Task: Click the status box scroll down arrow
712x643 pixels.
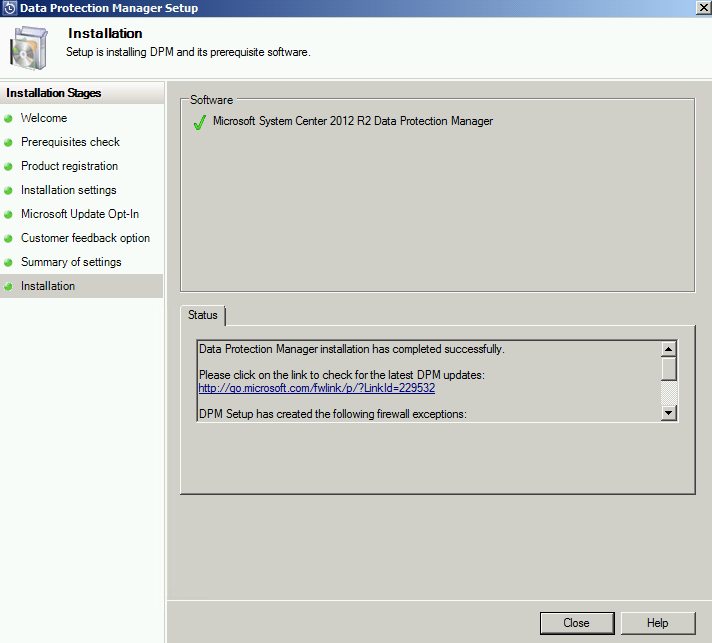Action: point(668,413)
